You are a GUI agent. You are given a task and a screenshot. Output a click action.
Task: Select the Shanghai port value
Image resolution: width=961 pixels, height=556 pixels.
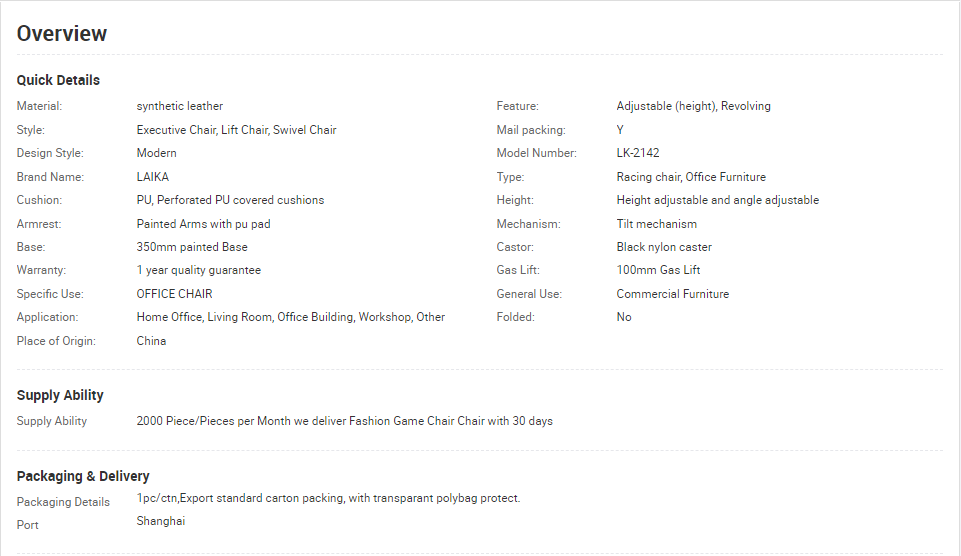point(161,521)
